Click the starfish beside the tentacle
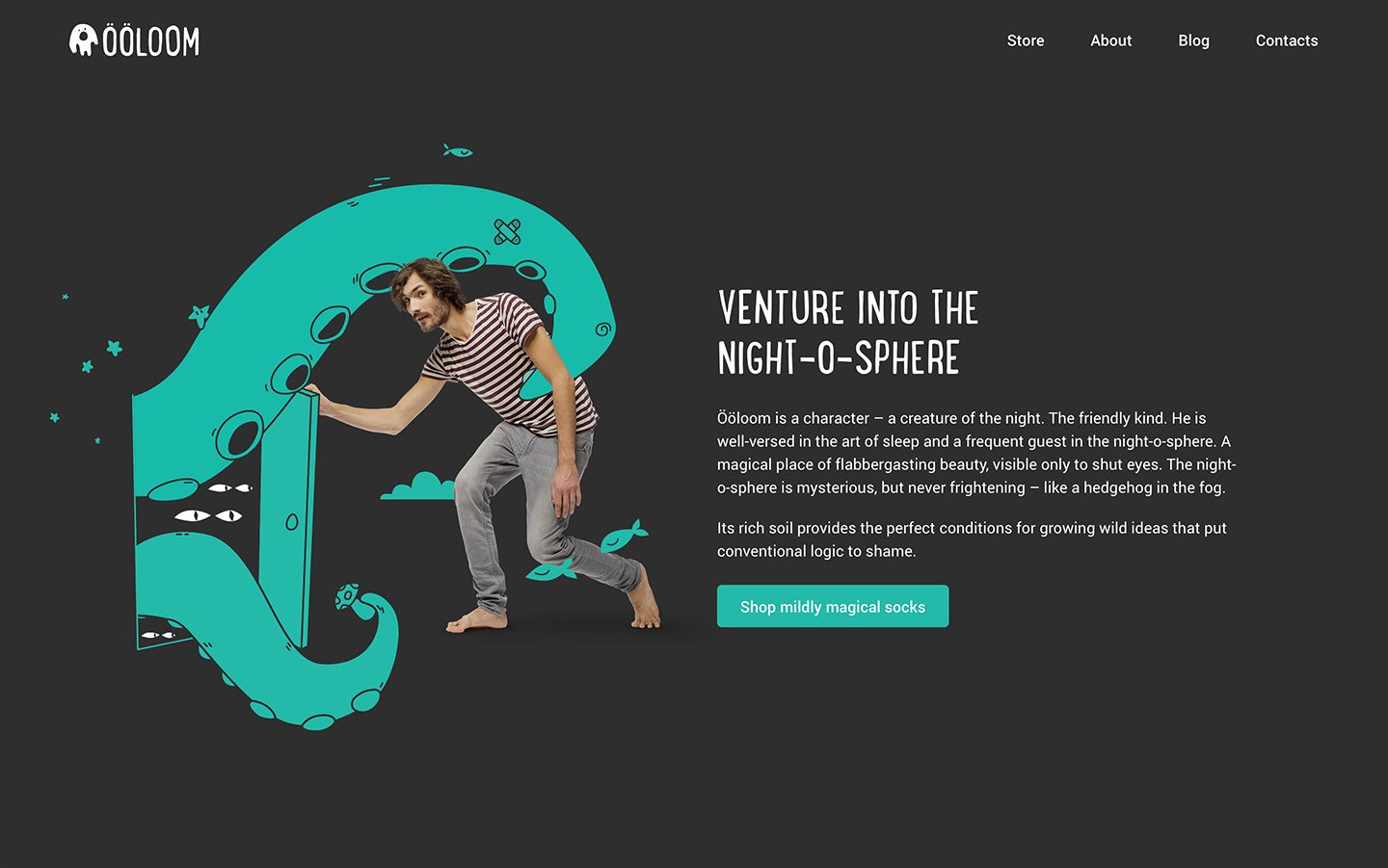Screen dimensions: 1388x868 pos(200,314)
